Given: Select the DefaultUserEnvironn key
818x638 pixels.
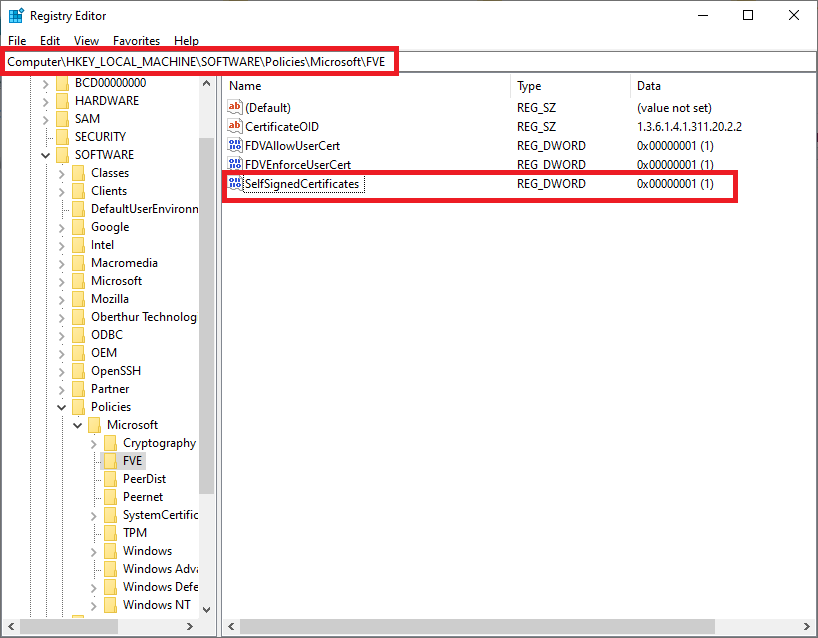Looking at the screenshot, I should point(145,209).
